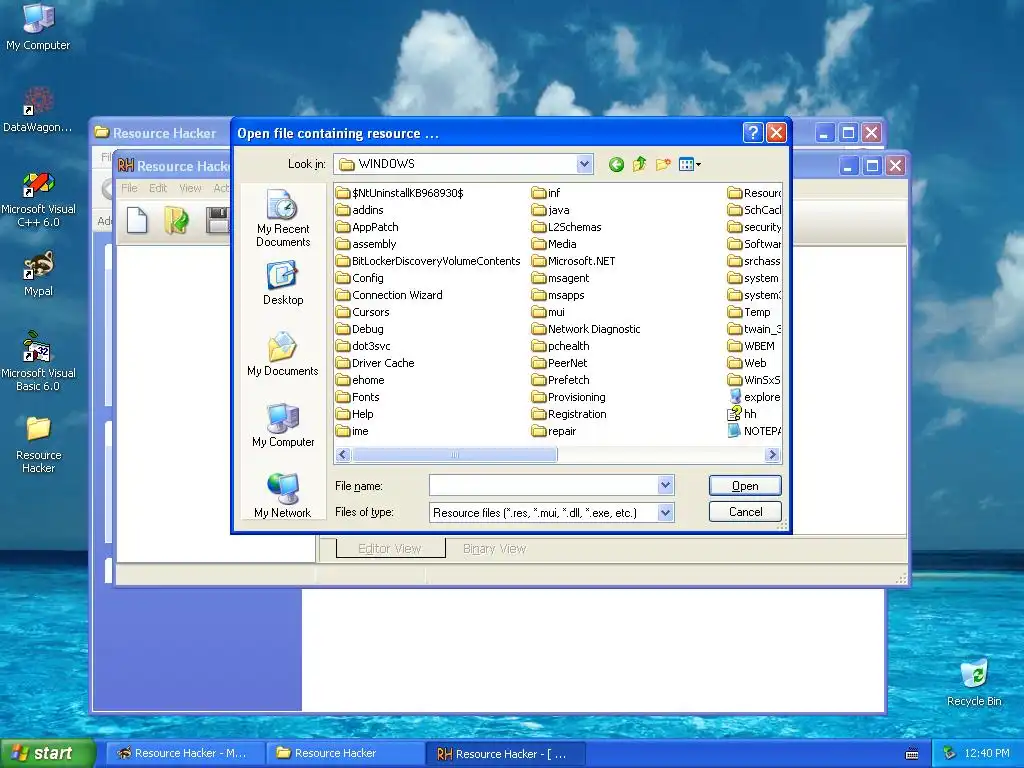
Task: Select the NOTEPAD file in list
Action: pos(755,430)
